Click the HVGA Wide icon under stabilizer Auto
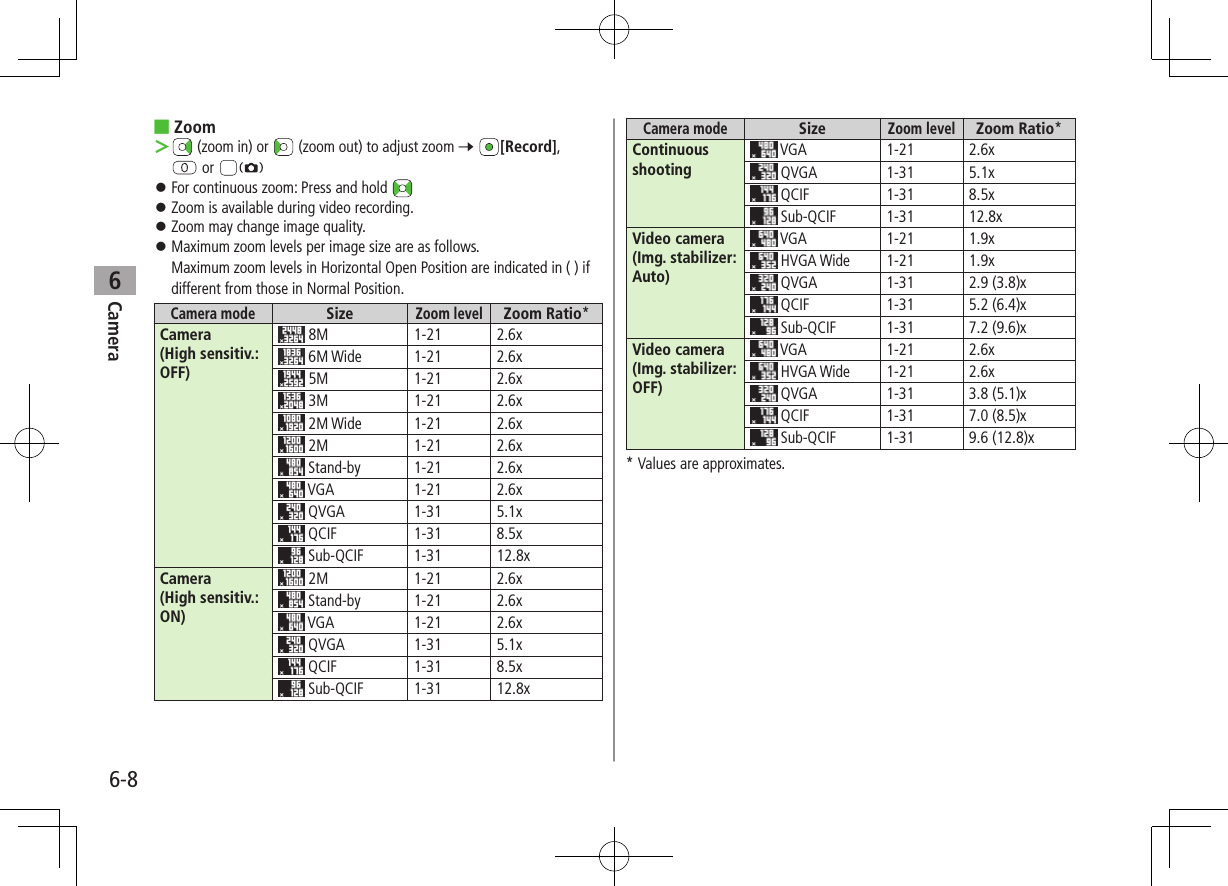The image size is (1228, 886). 763,261
